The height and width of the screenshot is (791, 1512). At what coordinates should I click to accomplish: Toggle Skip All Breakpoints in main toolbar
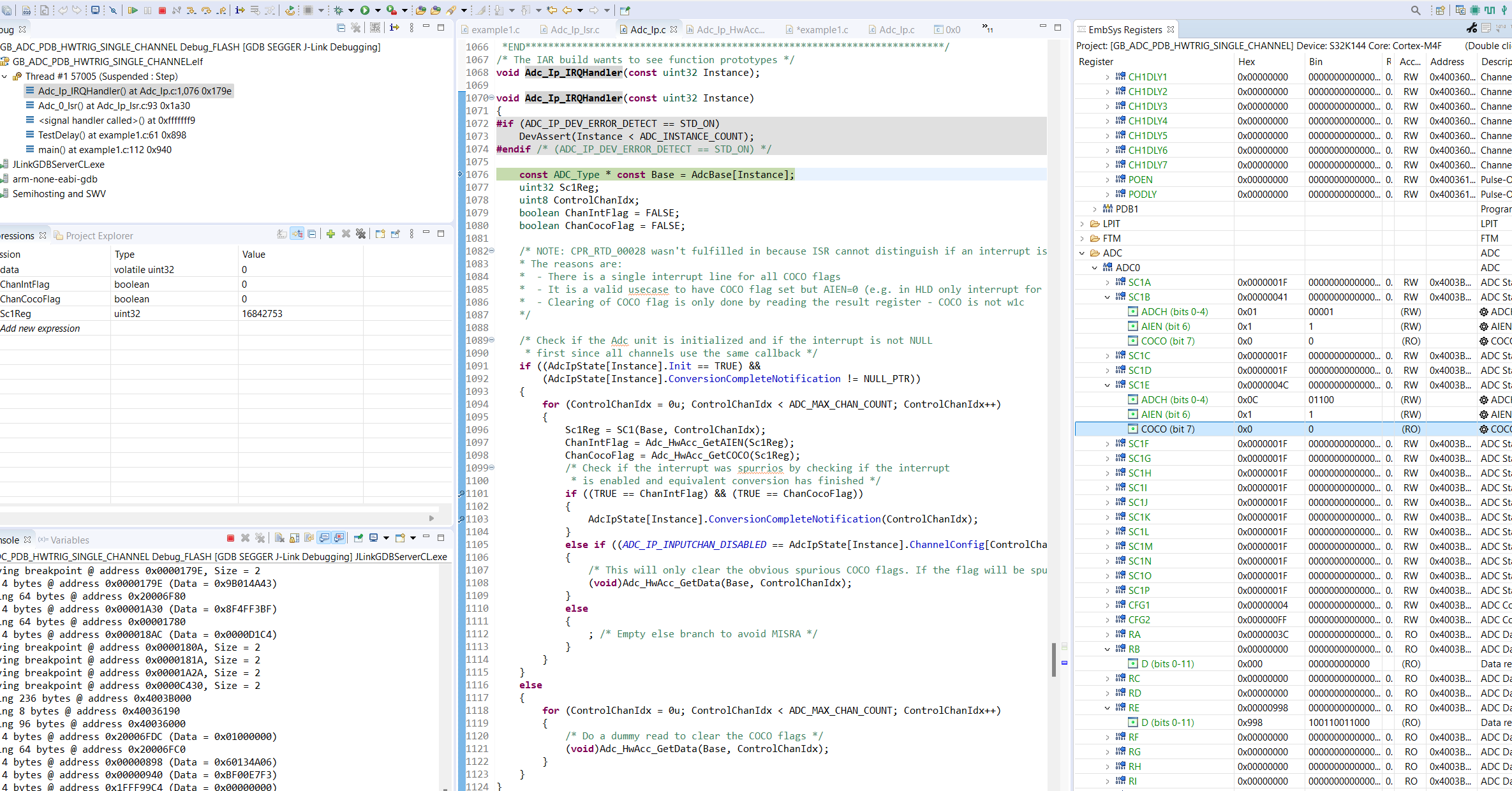[x=113, y=10]
